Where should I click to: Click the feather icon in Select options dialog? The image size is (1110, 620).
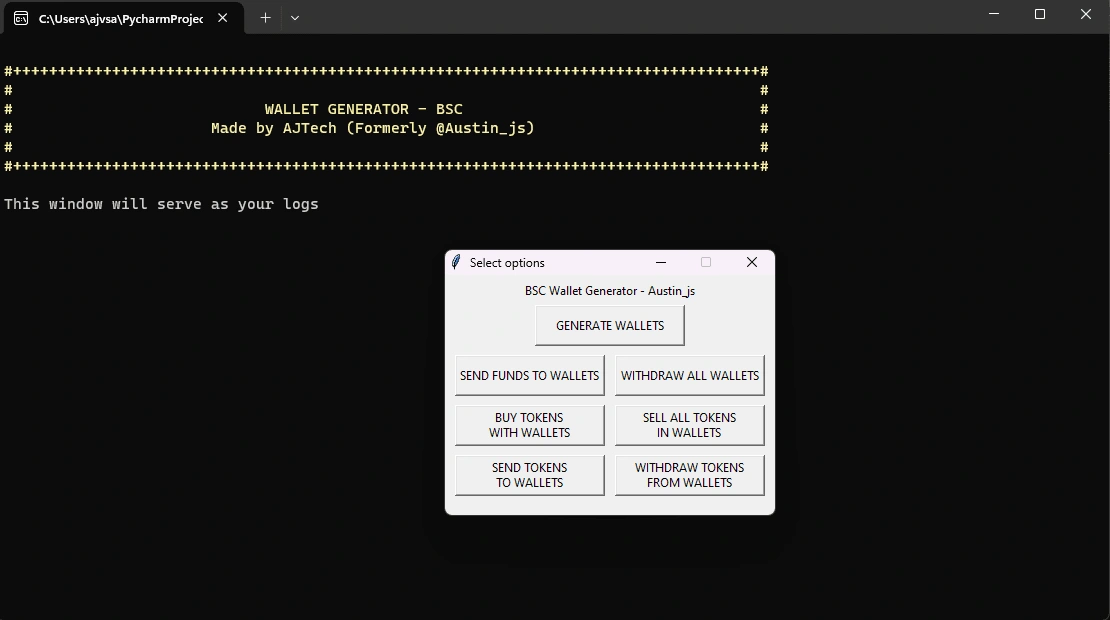point(456,263)
